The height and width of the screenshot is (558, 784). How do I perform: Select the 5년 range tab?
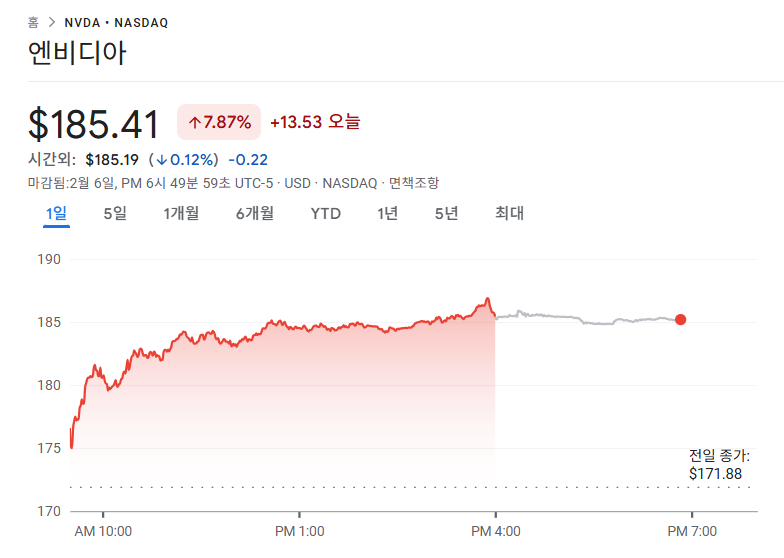446,213
